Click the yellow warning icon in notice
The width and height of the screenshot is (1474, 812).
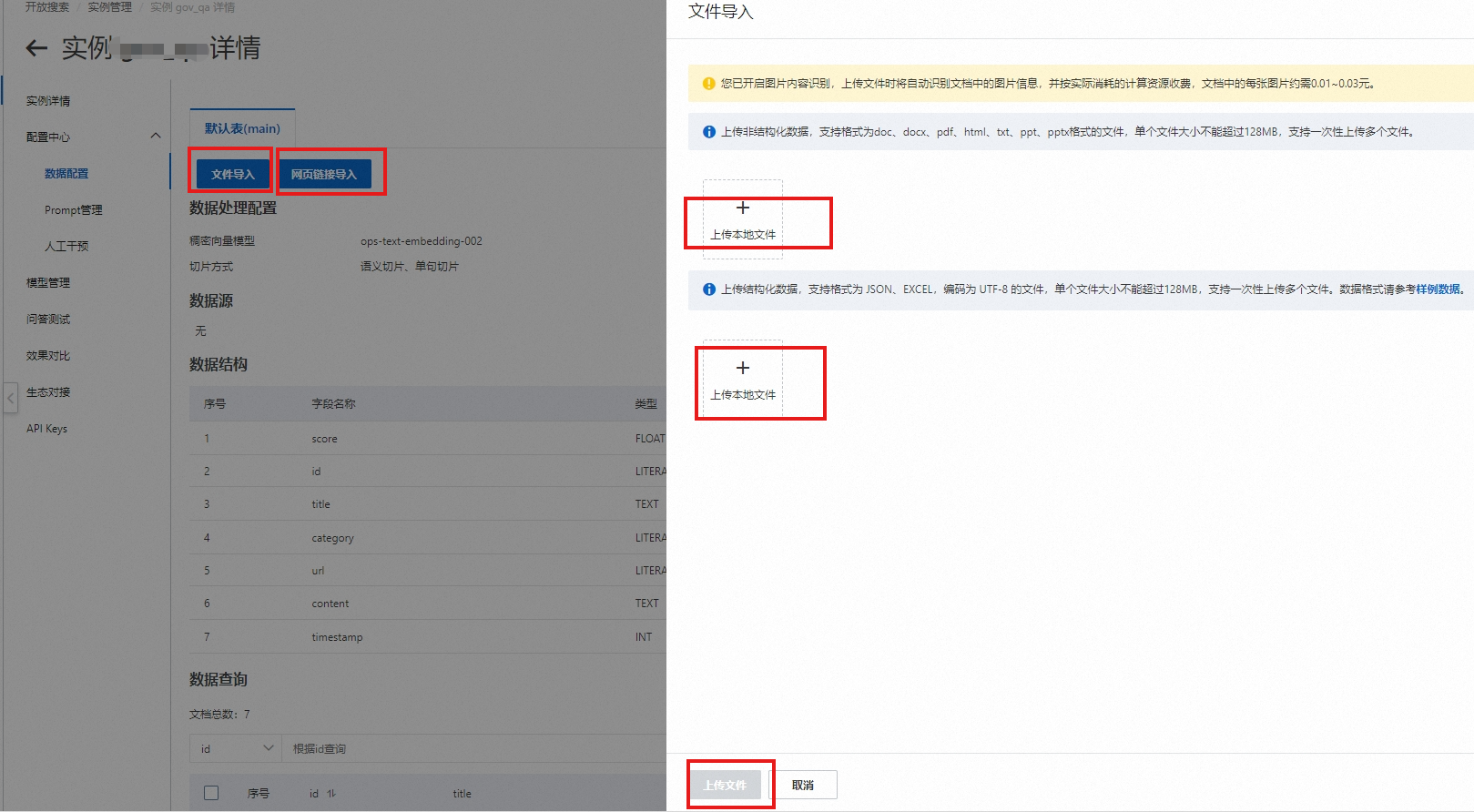pyautogui.click(x=708, y=84)
